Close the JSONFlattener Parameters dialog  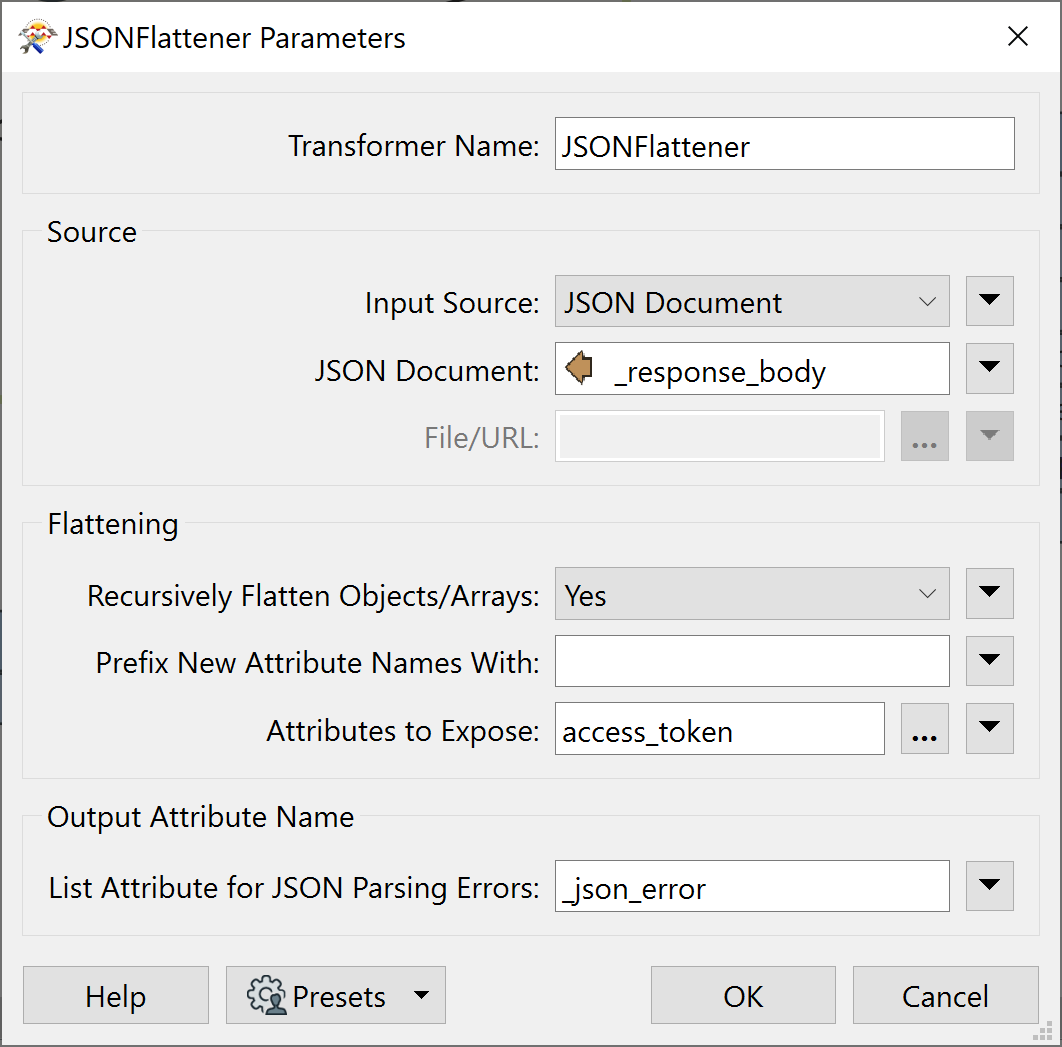coord(1018,38)
